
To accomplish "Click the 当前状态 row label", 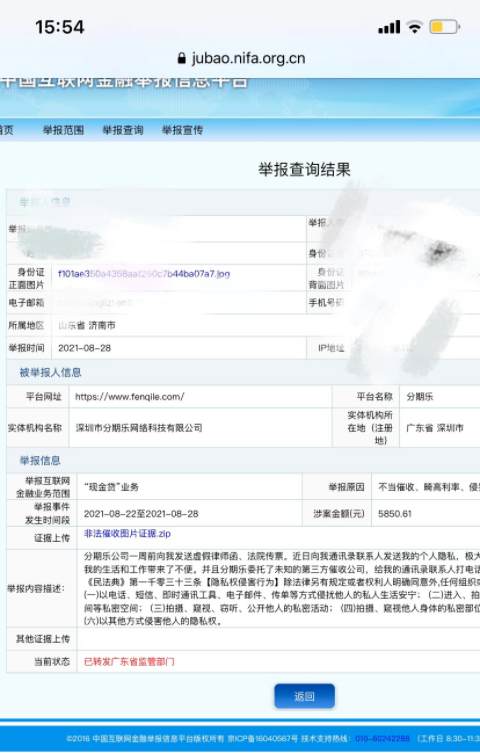I will [x=52, y=662].
